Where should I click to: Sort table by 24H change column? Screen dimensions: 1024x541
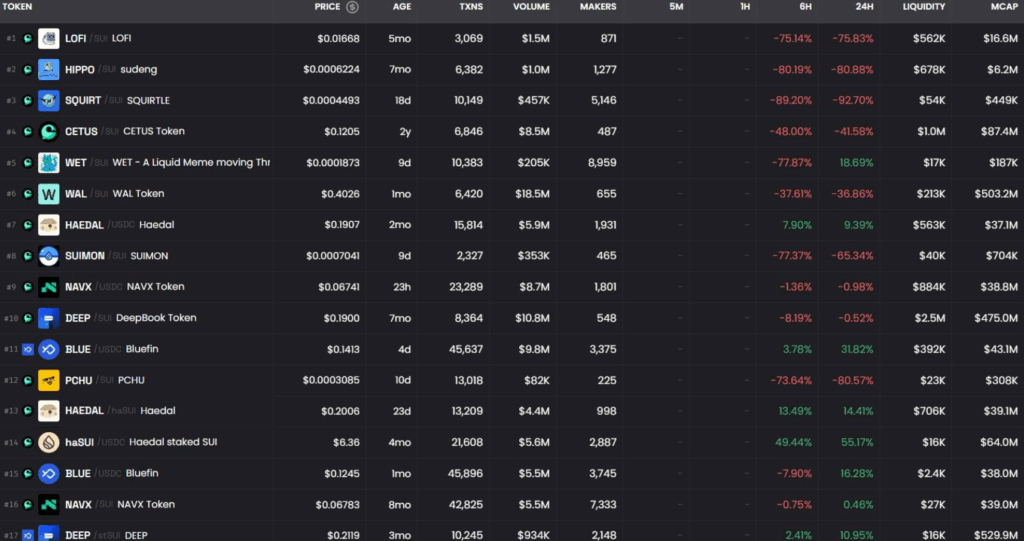point(864,7)
